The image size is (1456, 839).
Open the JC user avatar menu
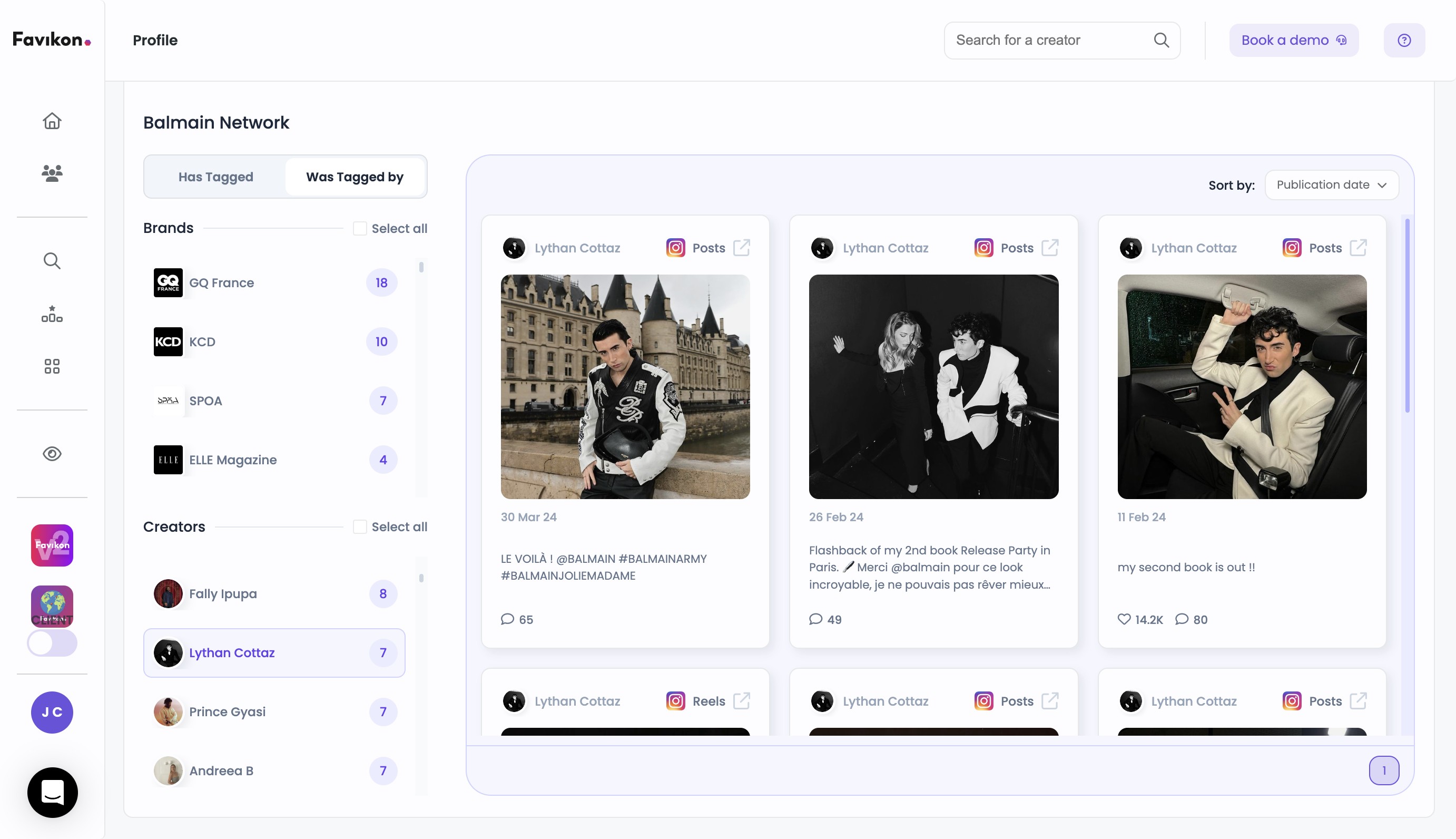tap(52, 712)
